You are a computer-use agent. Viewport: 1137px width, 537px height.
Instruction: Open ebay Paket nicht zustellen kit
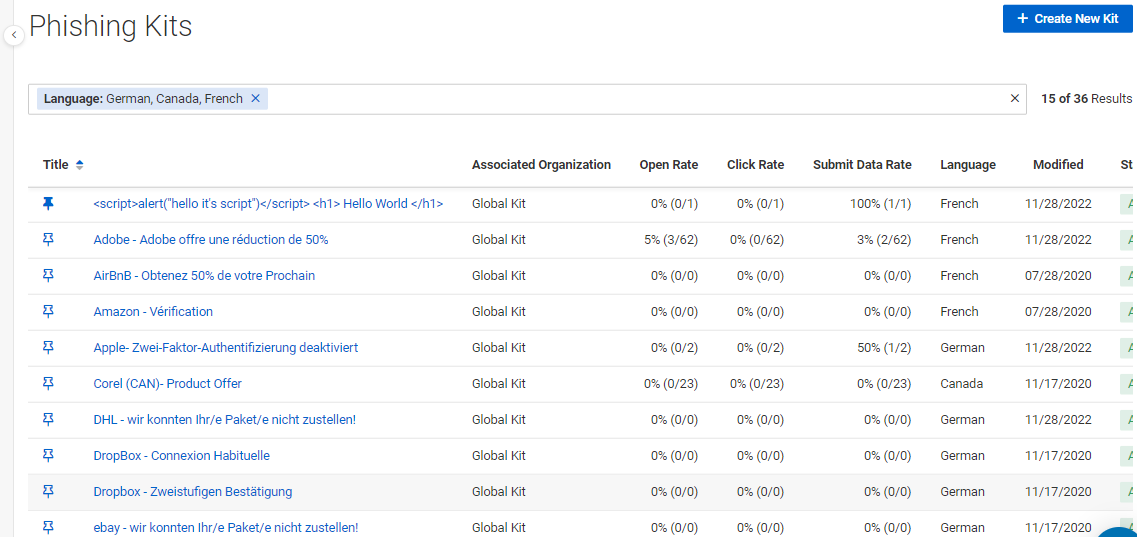point(226,528)
